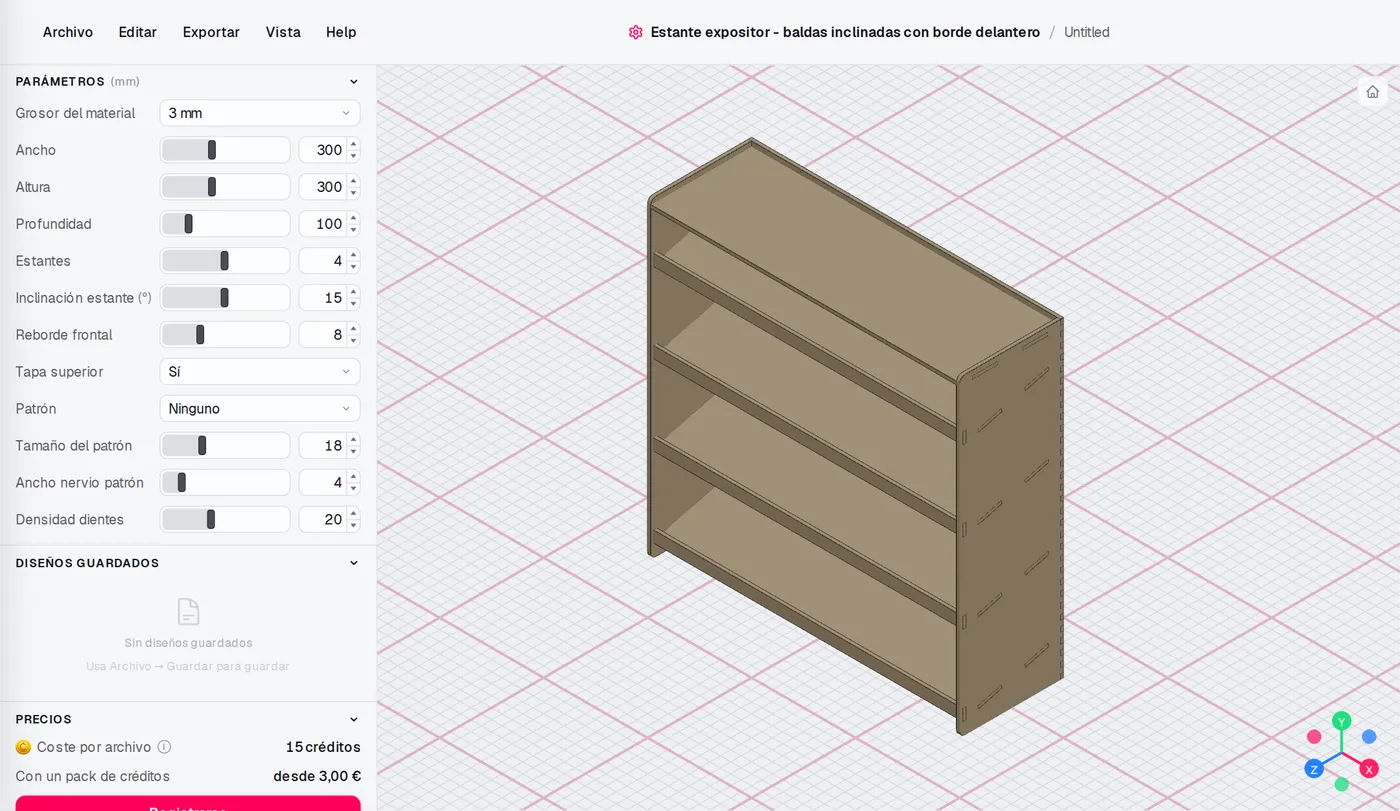Click the Inclinación estante slider handle
1400x811 pixels.
[x=224, y=298]
